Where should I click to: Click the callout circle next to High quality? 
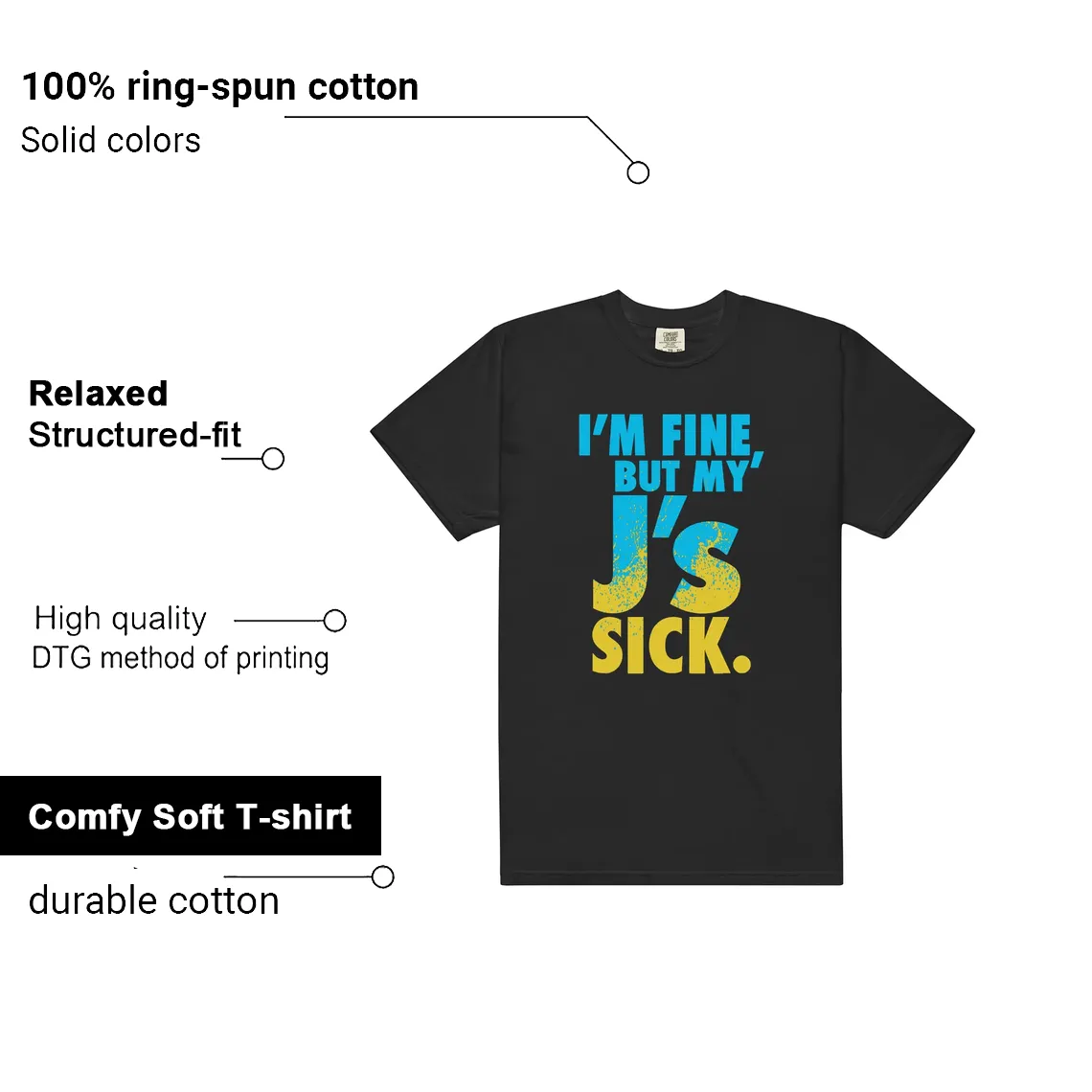point(335,620)
